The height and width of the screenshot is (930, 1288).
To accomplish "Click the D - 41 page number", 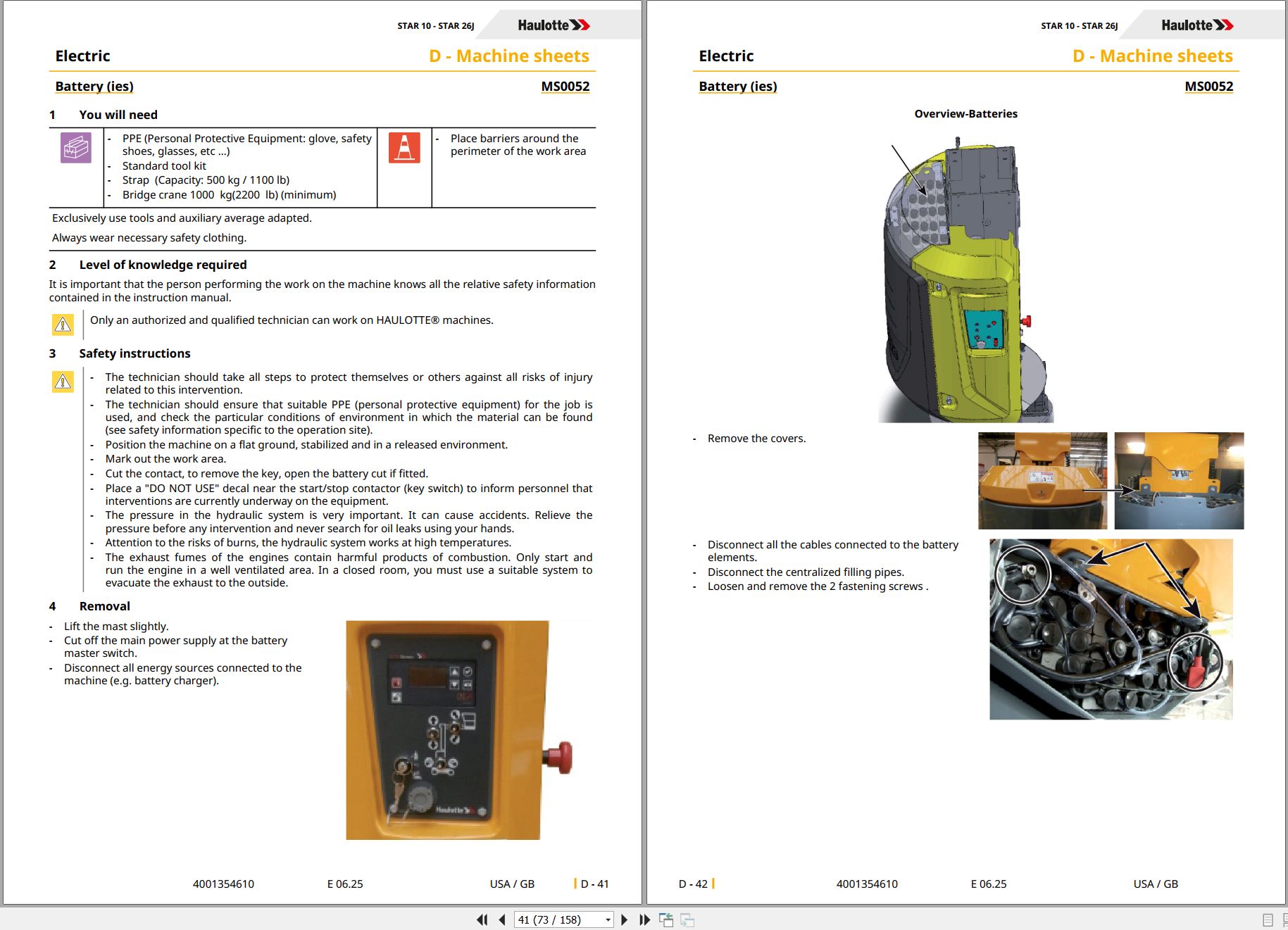I will 594,884.
